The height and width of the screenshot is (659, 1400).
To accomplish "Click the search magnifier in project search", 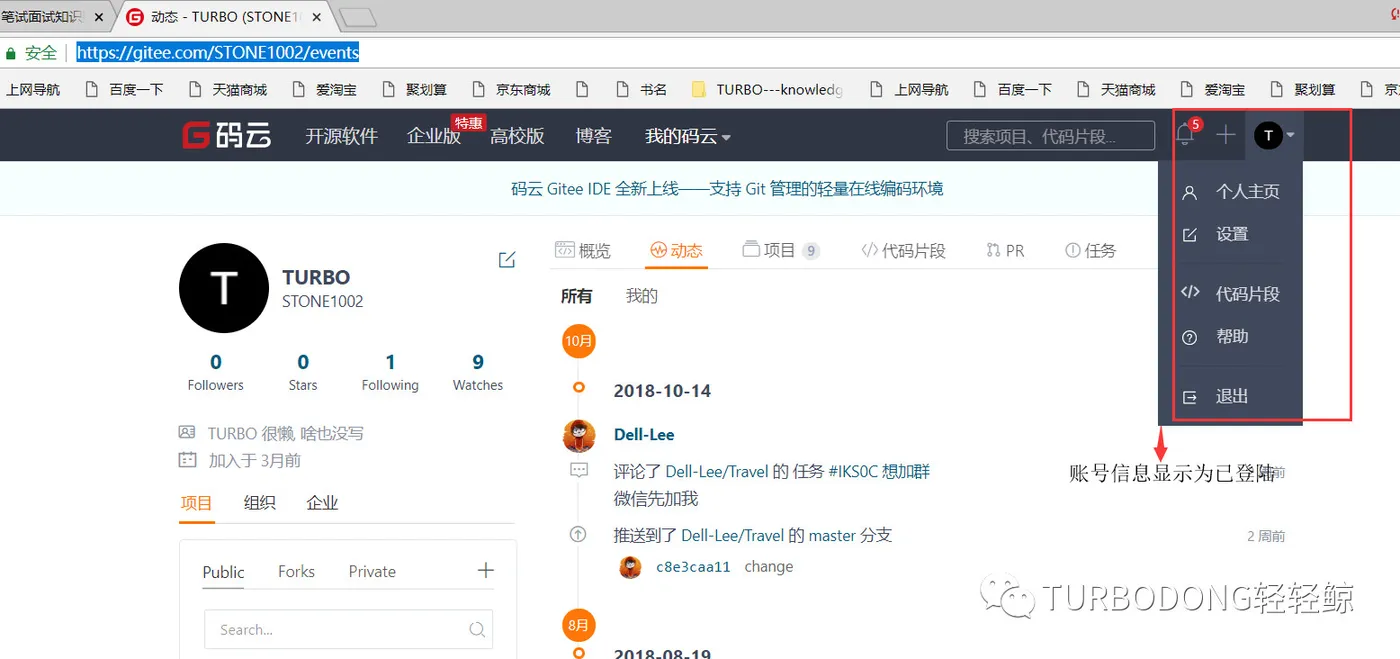I will tap(477, 630).
